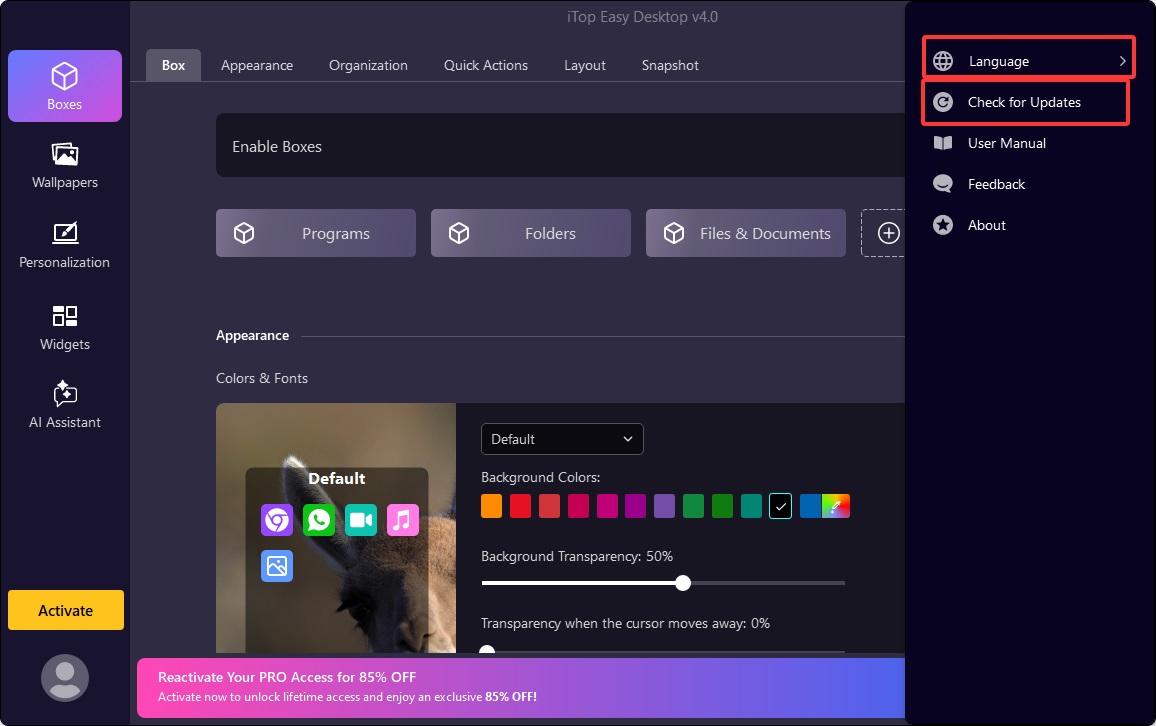Expand the Language submenu
1156x726 pixels.
coord(1028,61)
